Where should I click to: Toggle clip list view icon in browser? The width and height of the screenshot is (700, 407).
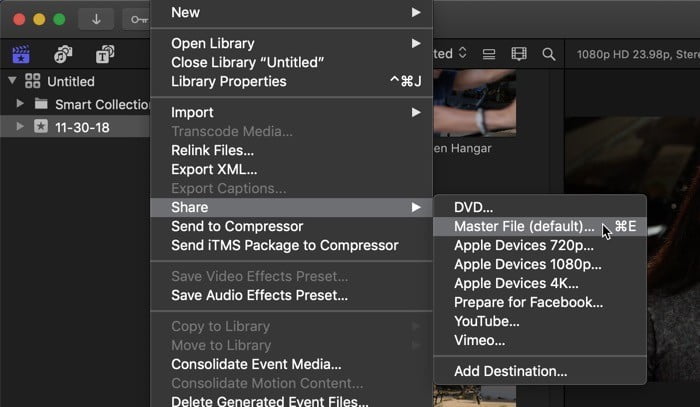click(x=489, y=54)
